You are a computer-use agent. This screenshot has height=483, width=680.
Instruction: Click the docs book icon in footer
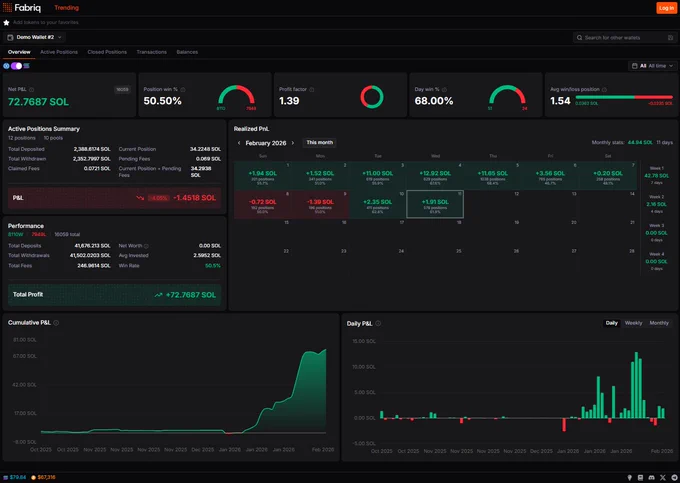[641, 477]
